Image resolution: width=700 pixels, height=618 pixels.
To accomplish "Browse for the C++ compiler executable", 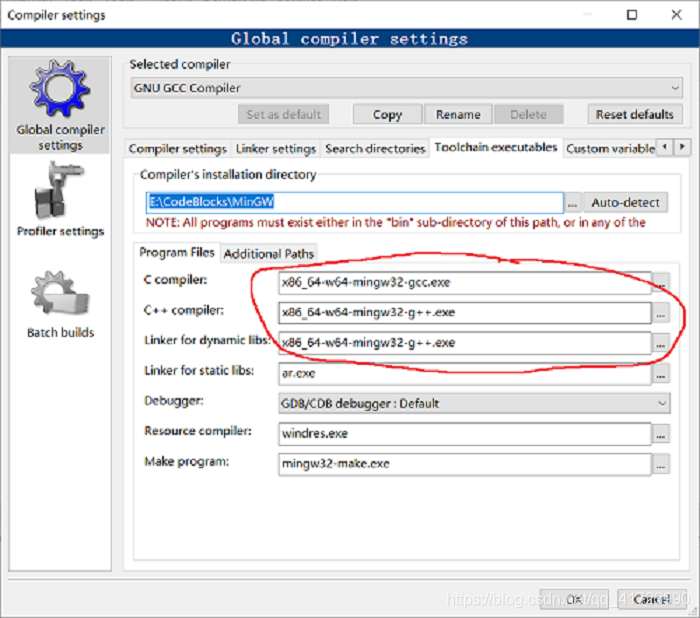I will pos(661,313).
